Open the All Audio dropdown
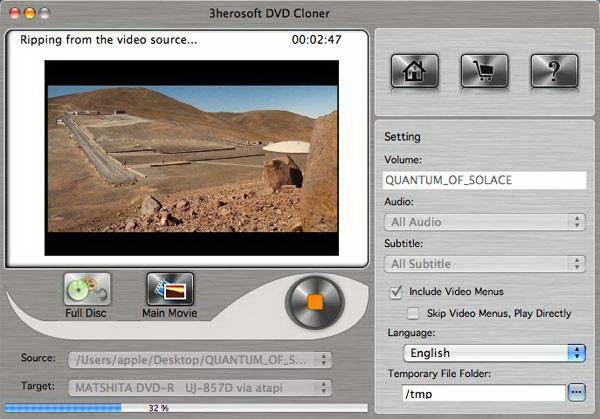This screenshot has width=600, height=419. pos(484,222)
